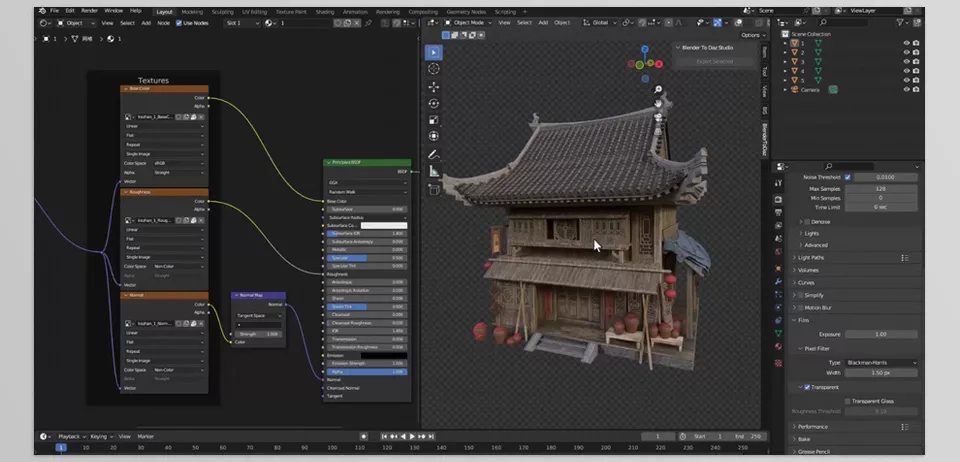Click the Marker button in timeline
The image size is (960, 462).
[x=145, y=436]
